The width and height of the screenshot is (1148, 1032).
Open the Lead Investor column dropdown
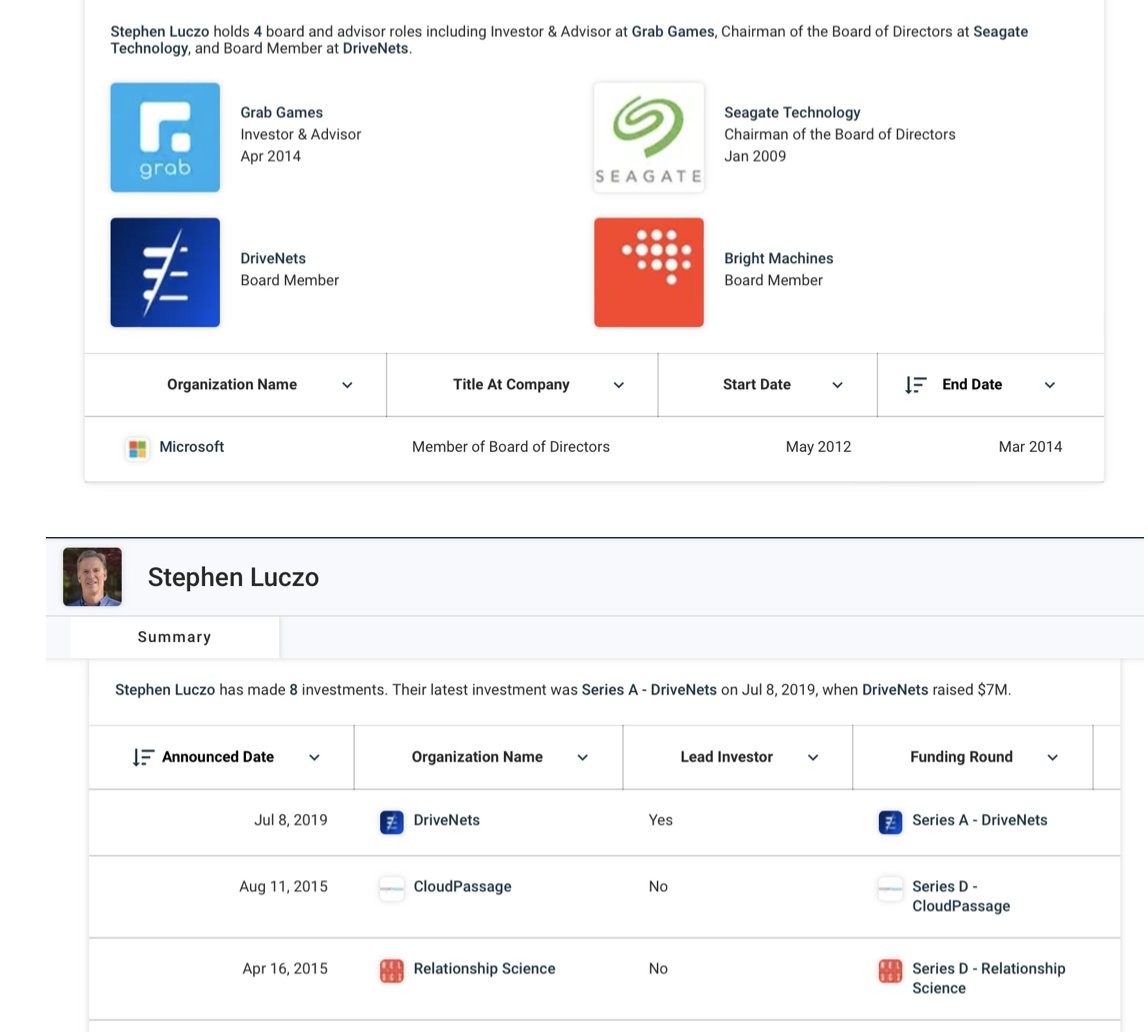813,758
